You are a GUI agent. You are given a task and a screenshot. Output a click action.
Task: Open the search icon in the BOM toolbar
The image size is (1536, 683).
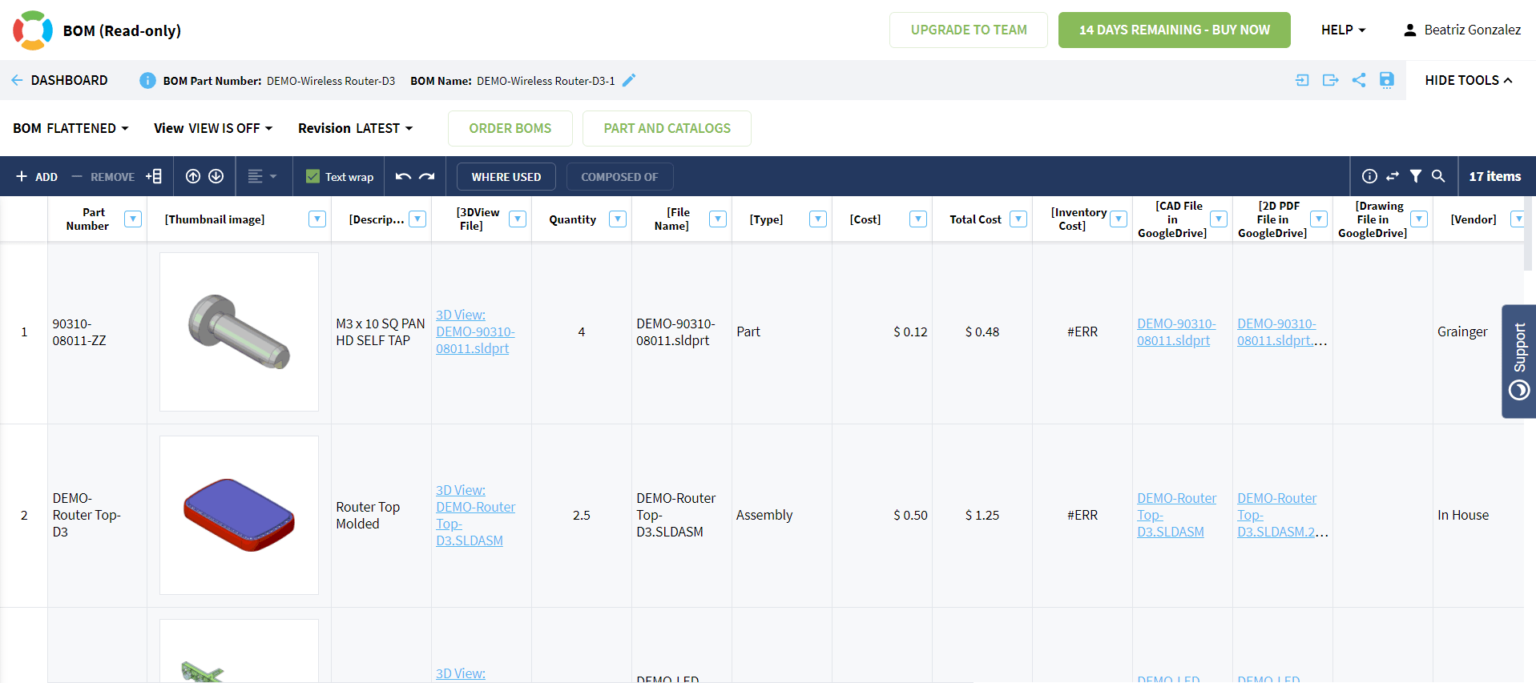pos(1438,175)
